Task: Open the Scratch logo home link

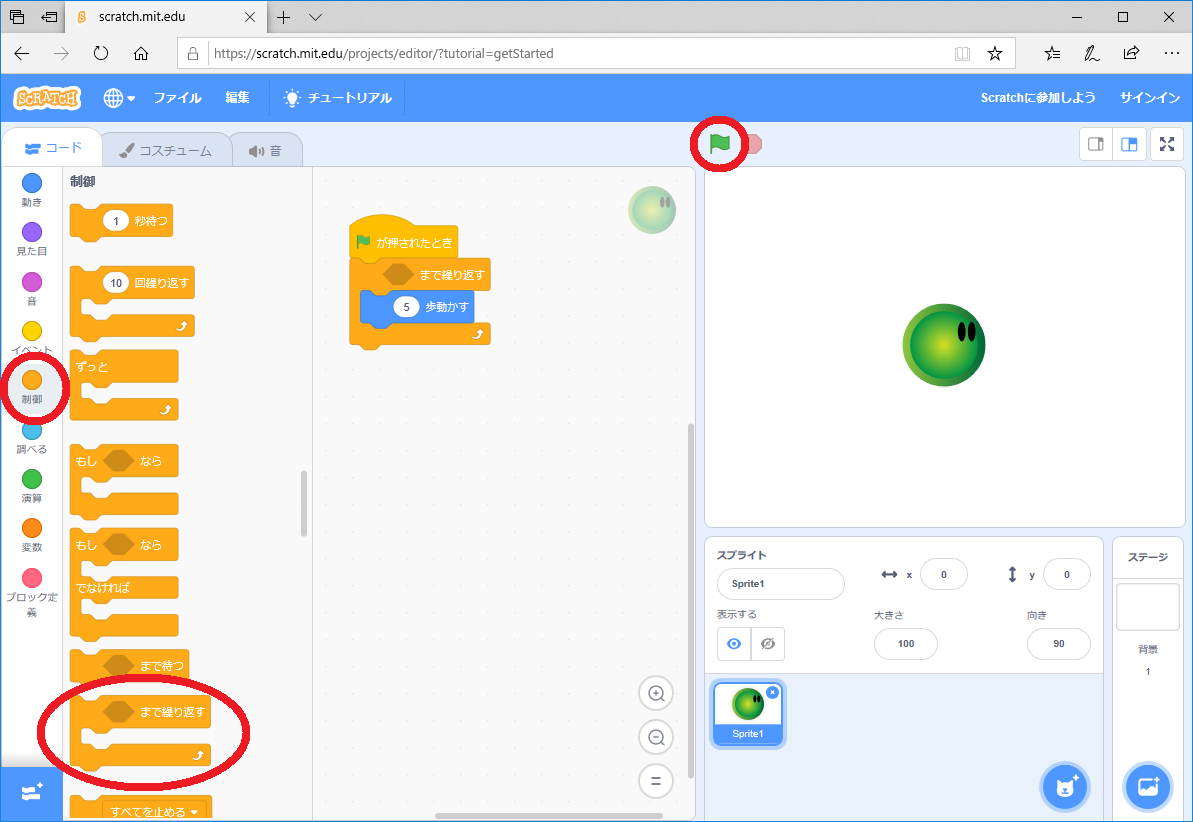Action: [47, 98]
